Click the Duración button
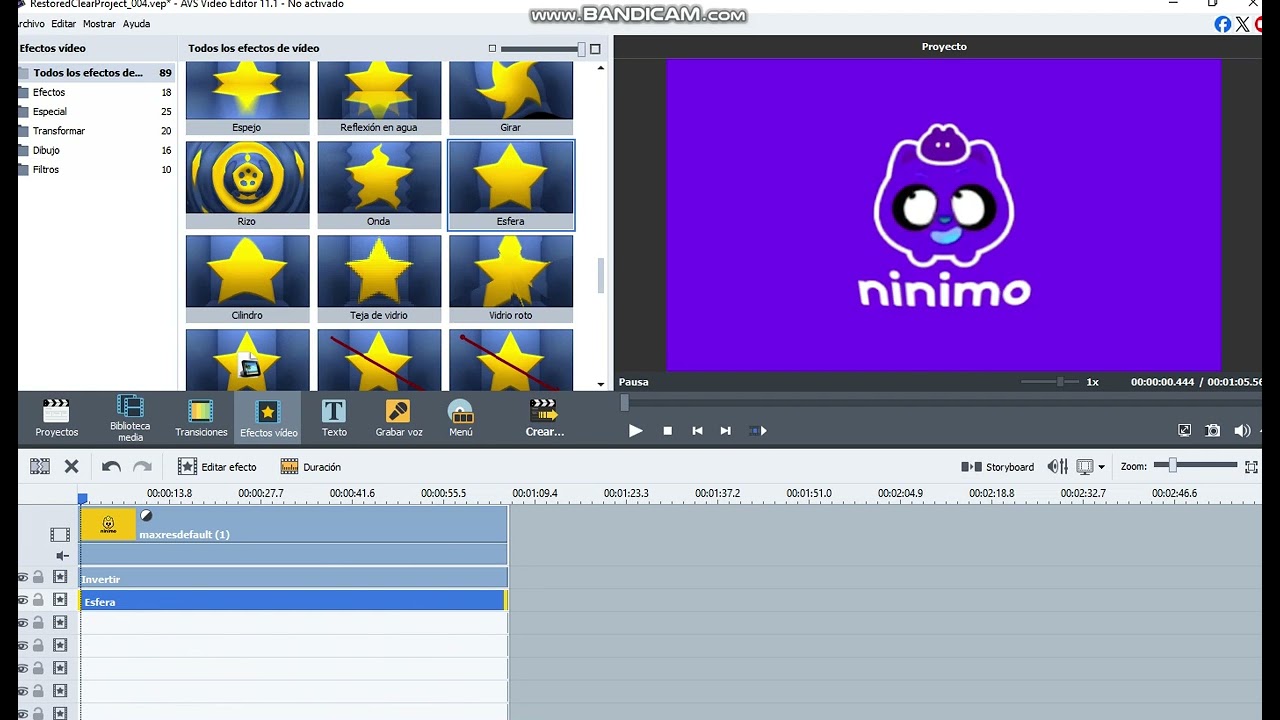Viewport: 1280px width, 720px height. click(311, 467)
